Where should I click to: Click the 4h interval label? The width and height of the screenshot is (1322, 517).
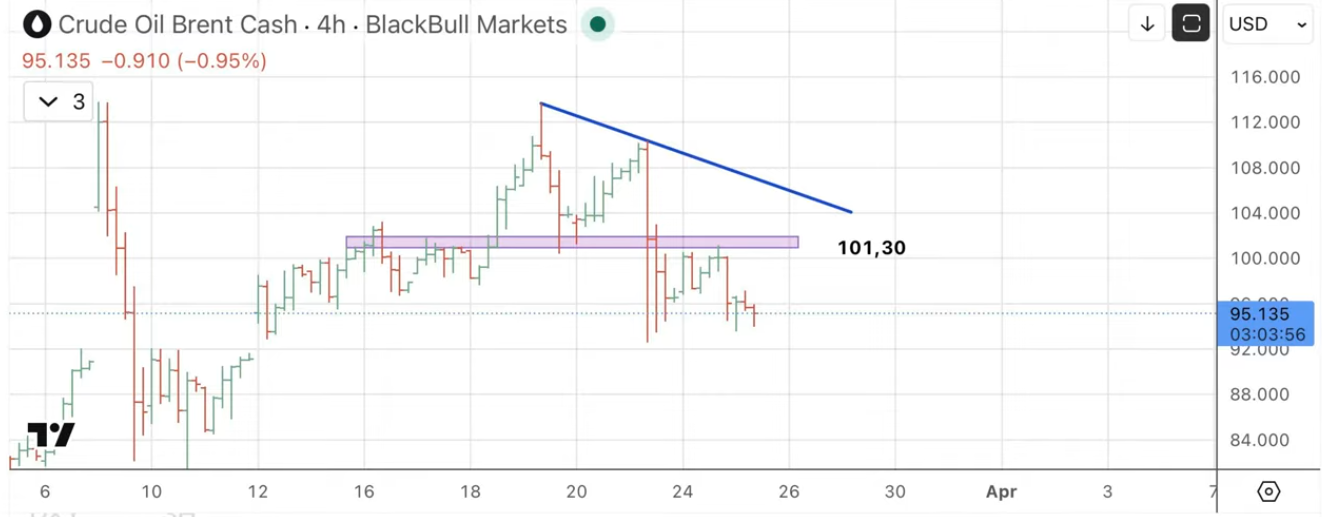tap(331, 24)
